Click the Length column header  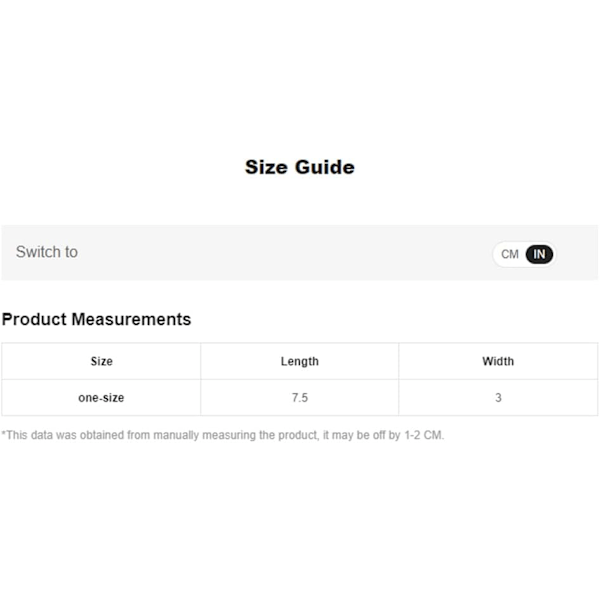[x=300, y=361]
